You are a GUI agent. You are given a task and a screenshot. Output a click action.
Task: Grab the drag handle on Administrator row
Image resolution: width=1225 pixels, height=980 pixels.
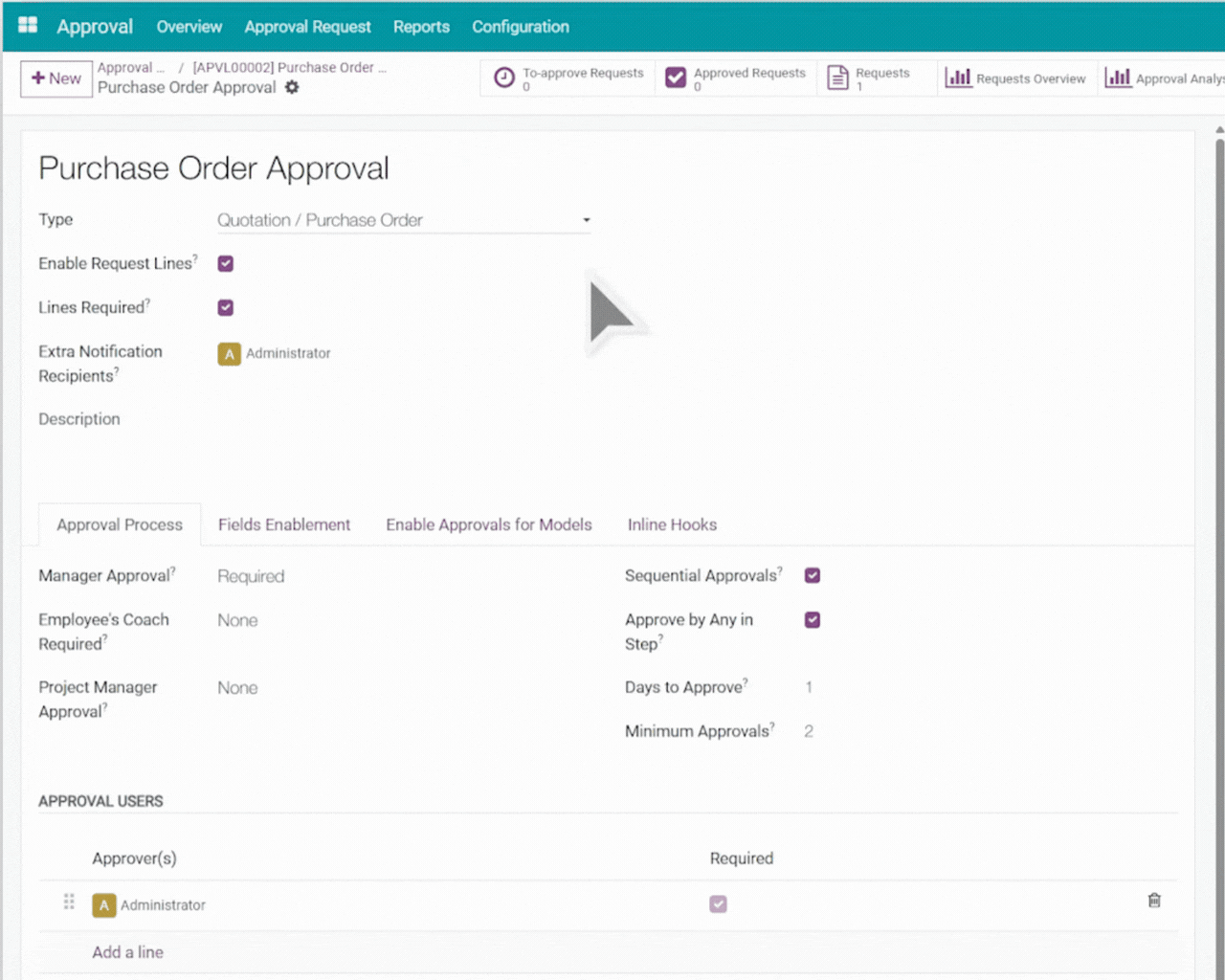[69, 902]
